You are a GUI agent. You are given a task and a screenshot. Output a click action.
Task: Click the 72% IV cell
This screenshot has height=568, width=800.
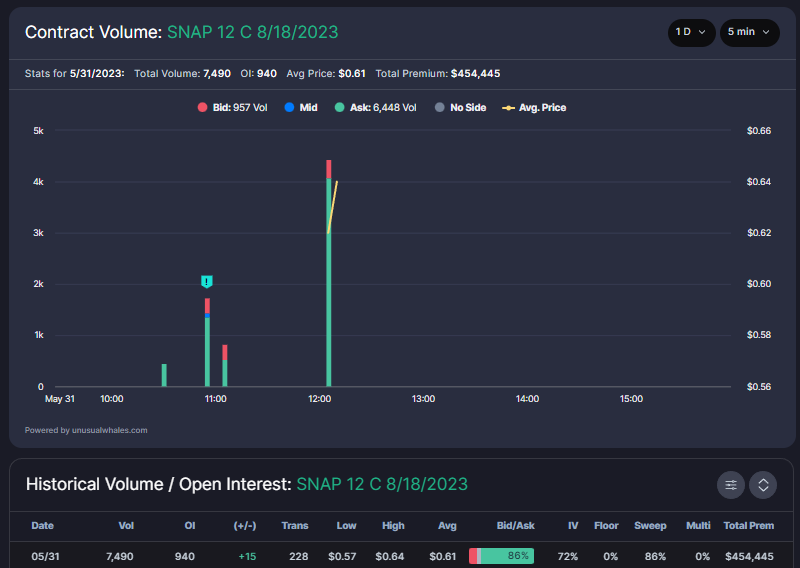(x=567, y=556)
